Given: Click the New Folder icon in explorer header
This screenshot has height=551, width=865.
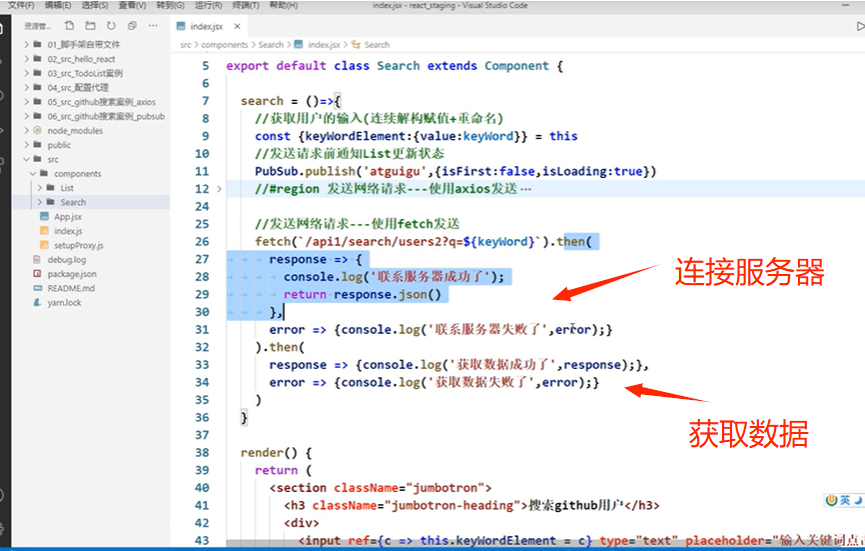Looking at the screenshot, I should [x=90, y=25].
